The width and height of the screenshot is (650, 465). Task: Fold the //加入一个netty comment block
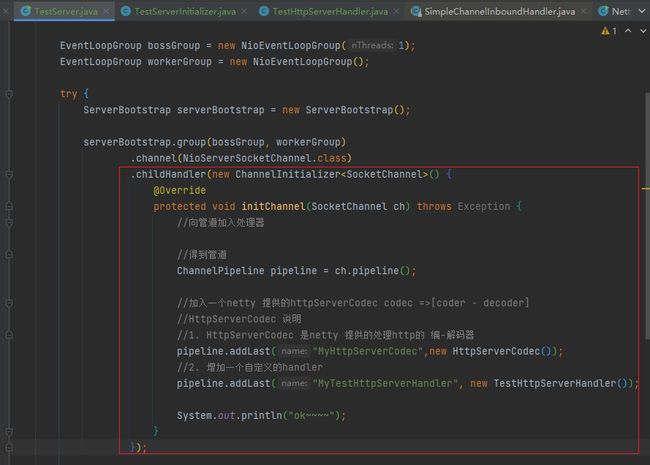(9, 303)
